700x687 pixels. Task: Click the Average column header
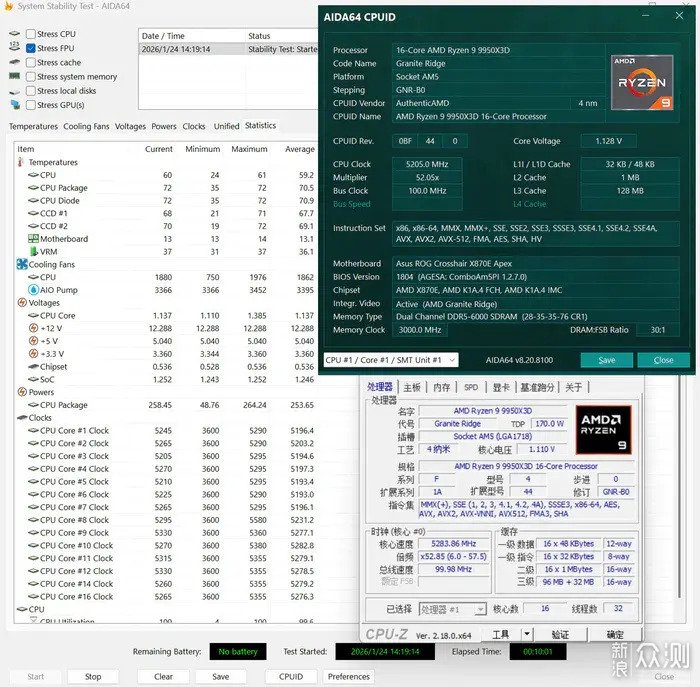click(x=300, y=149)
